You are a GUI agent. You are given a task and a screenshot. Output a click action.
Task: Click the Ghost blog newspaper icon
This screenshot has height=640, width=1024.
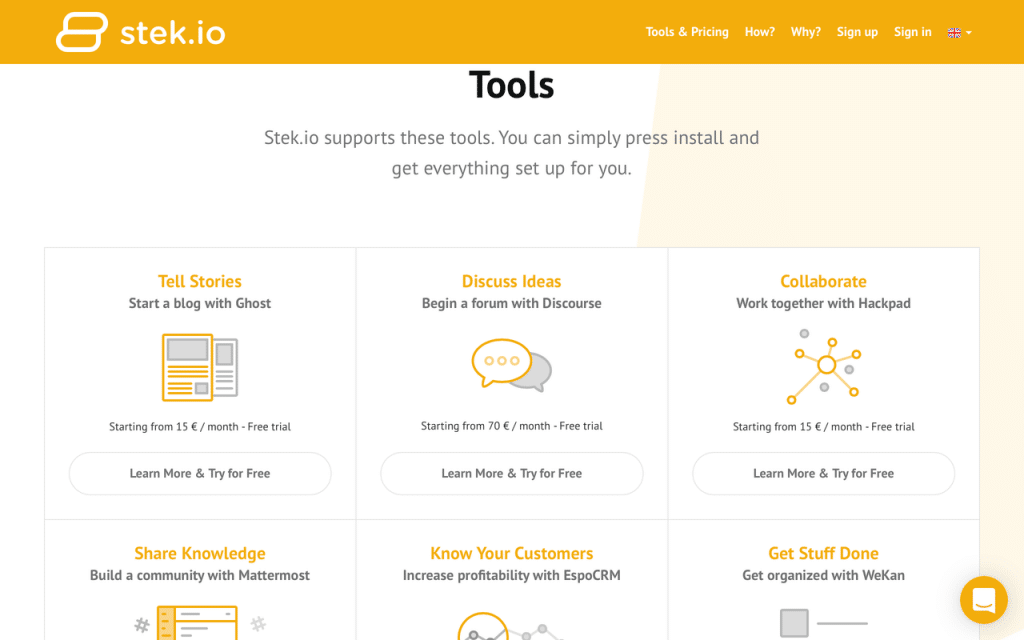click(x=200, y=367)
